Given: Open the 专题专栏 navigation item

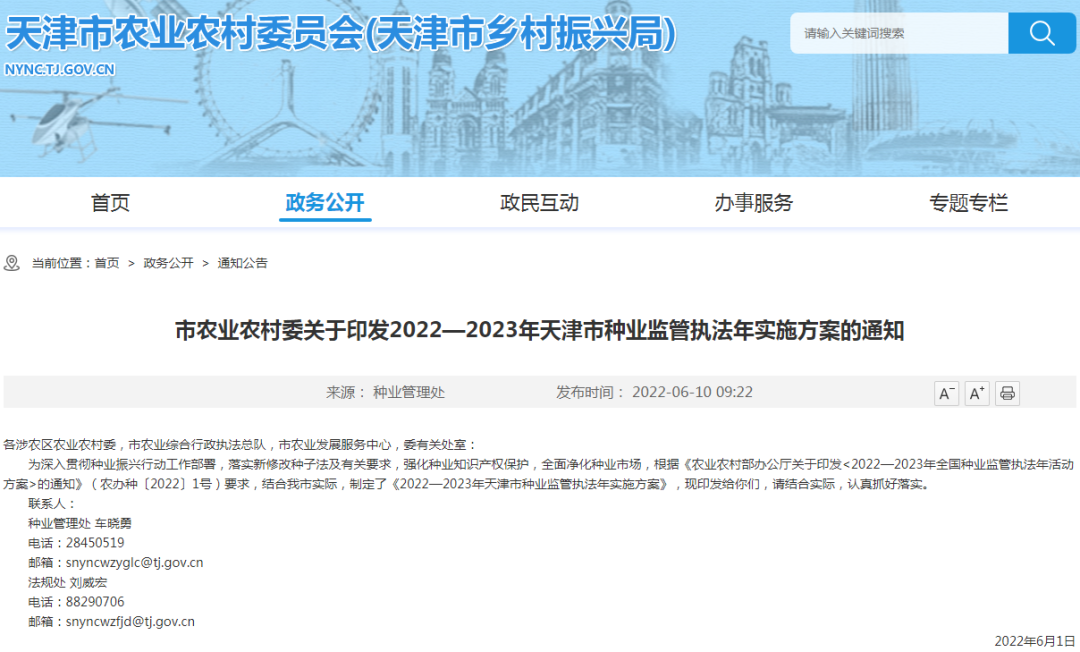Looking at the screenshot, I should (x=967, y=202).
